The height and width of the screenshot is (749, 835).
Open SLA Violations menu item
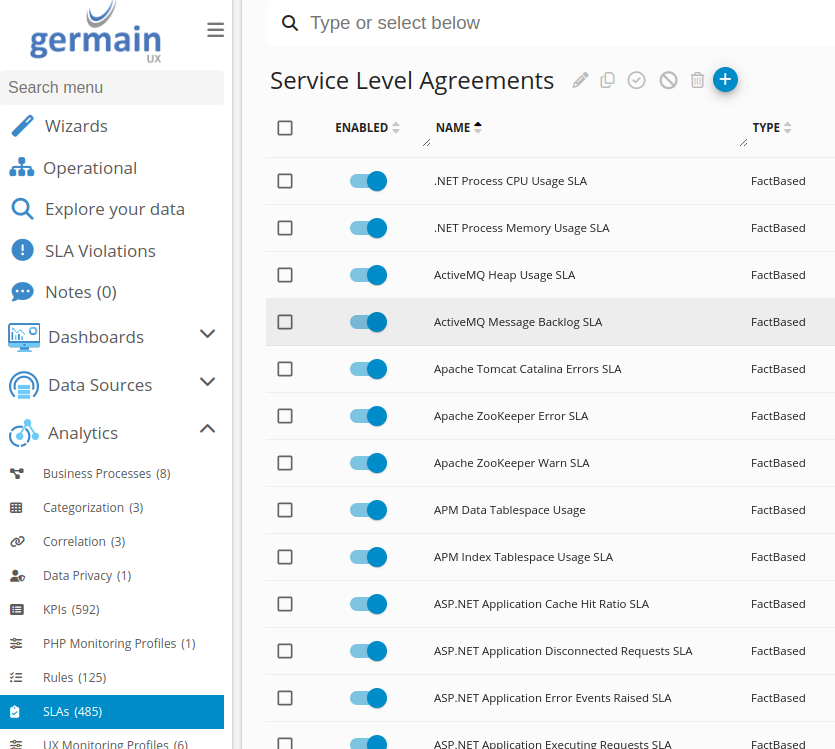pyautogui.click(x=100, y=251)
